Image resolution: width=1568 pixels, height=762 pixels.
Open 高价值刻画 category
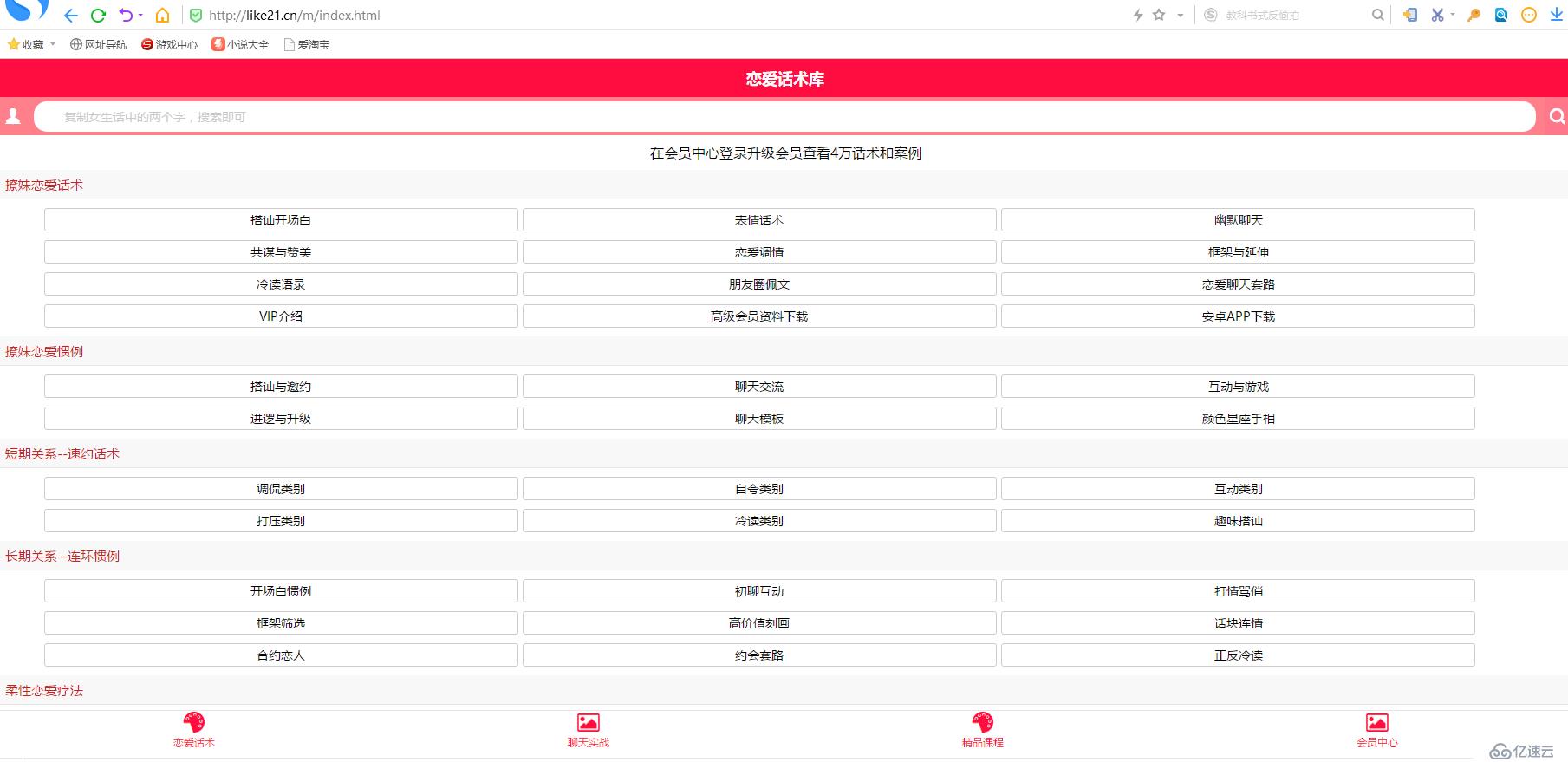(759, 623)
